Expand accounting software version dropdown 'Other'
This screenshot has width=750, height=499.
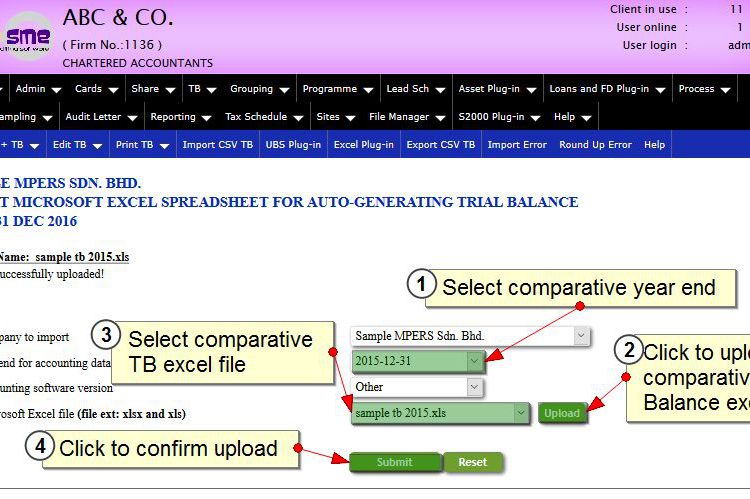[x=417, y=387]
